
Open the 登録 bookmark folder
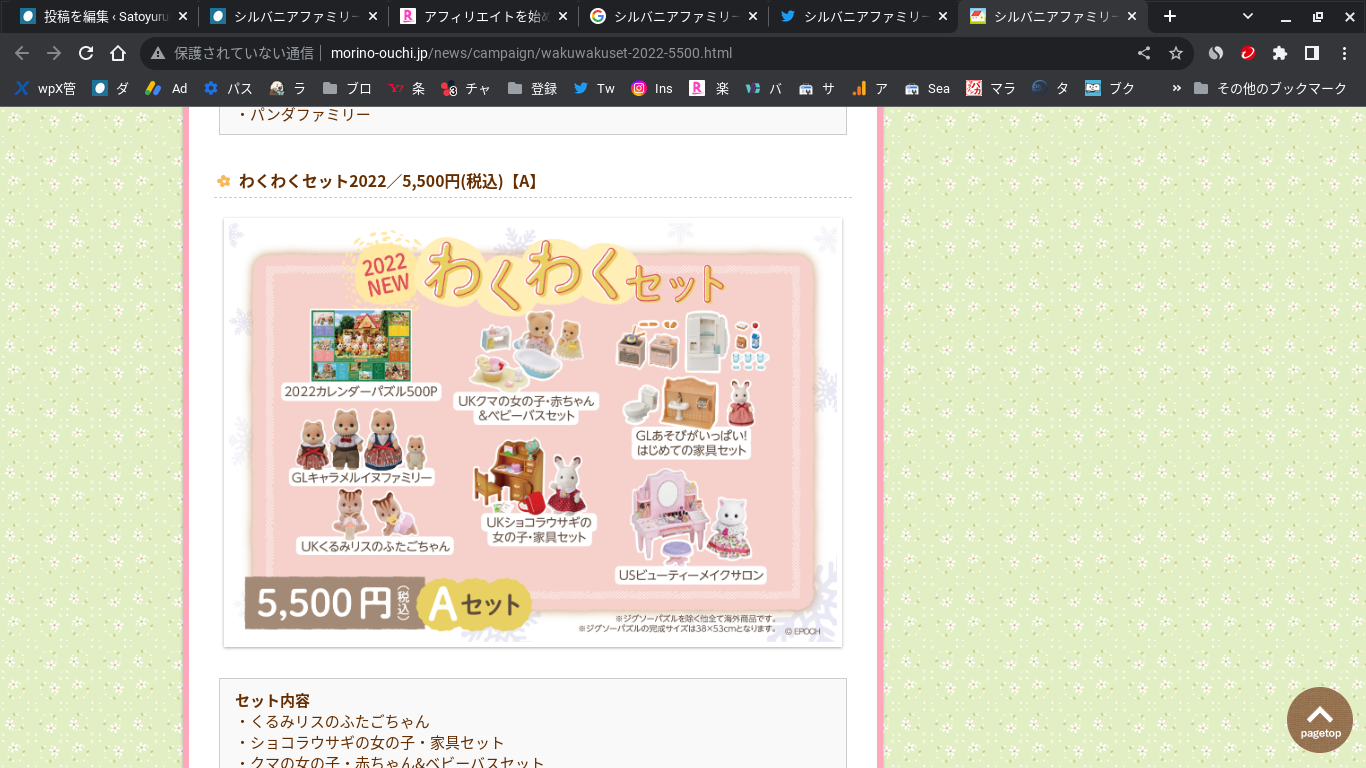pos(533,88)
